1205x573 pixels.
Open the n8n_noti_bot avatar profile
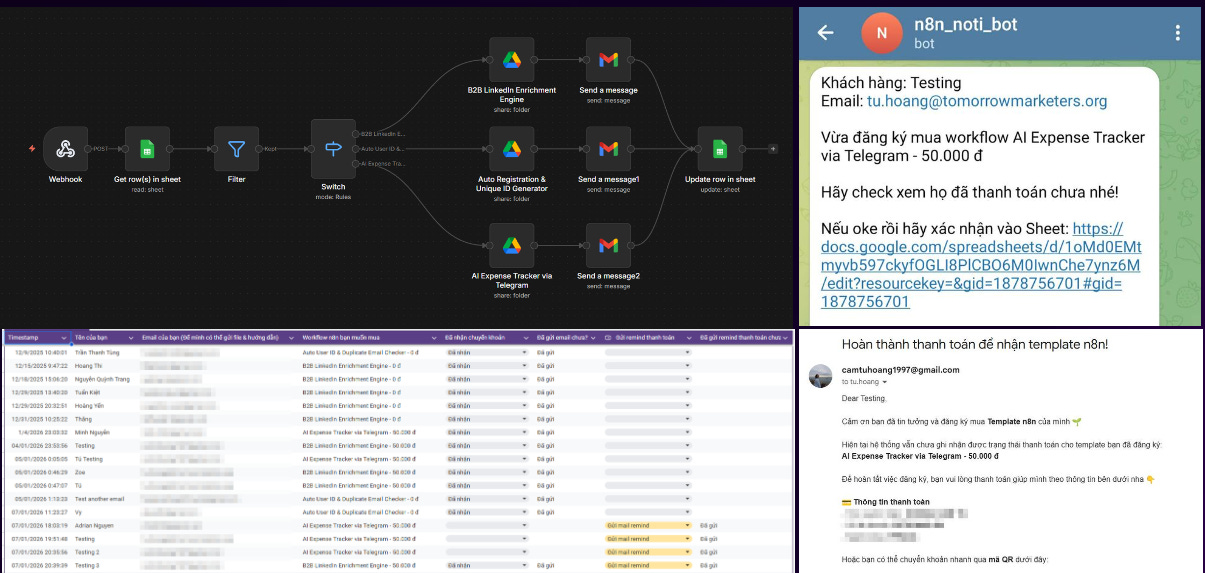[881, 32]
